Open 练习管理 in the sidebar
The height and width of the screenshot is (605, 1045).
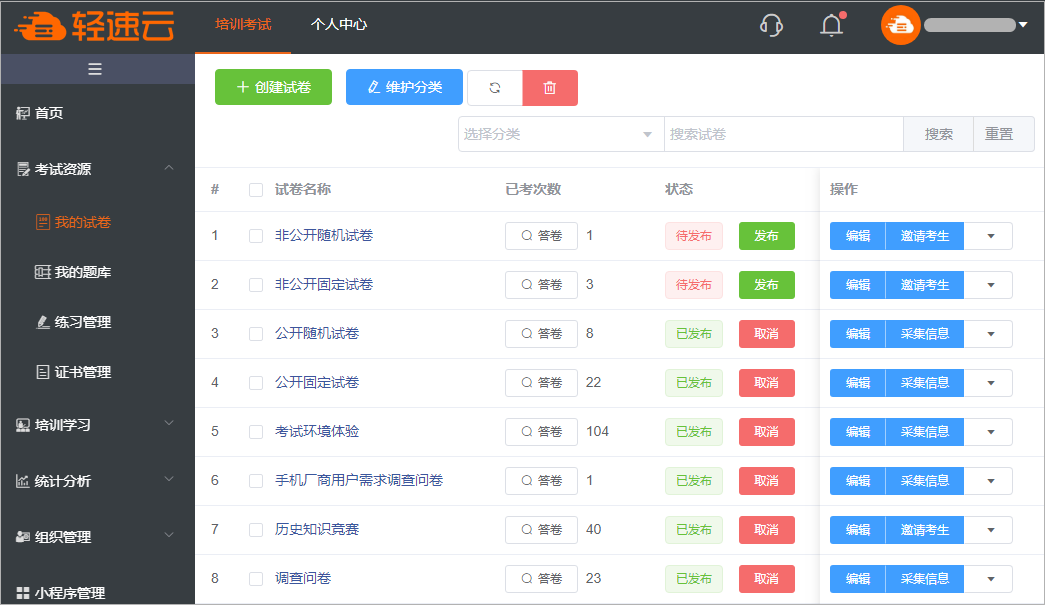coord(73,322)
